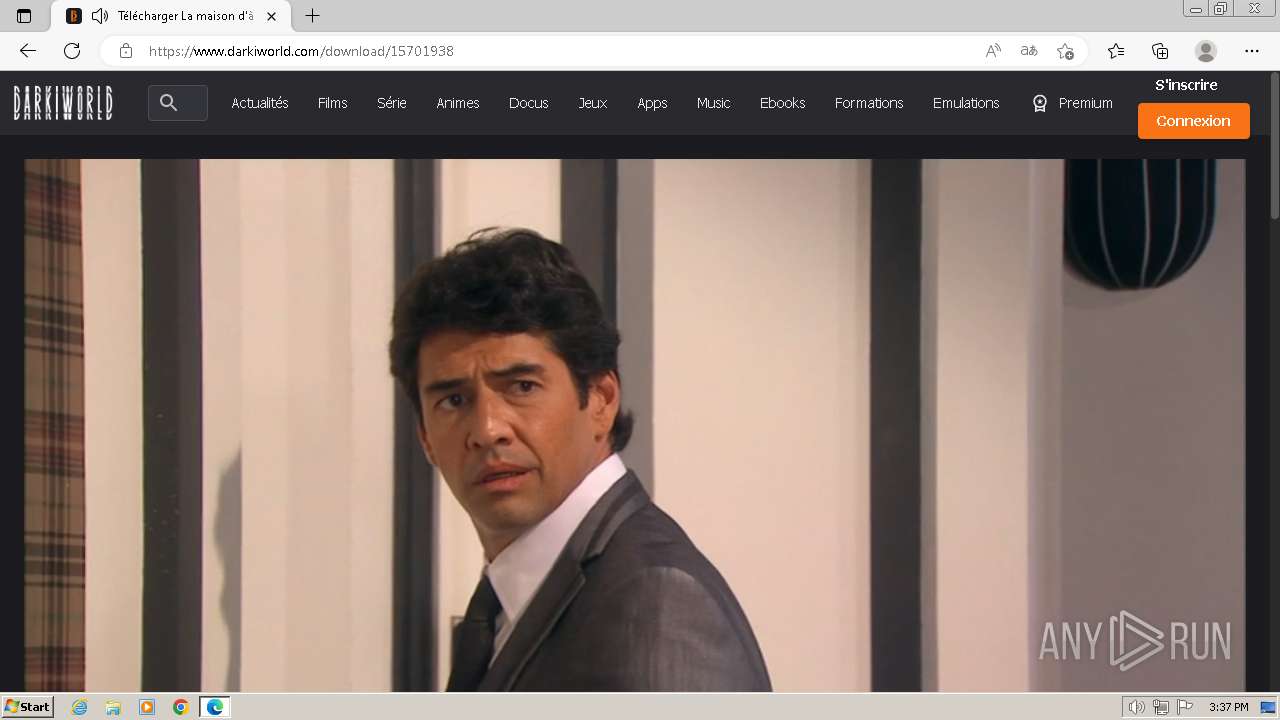
Task: Open Edge Settings and more menu
Action: pyautogui.click(x=1252, y=51)
